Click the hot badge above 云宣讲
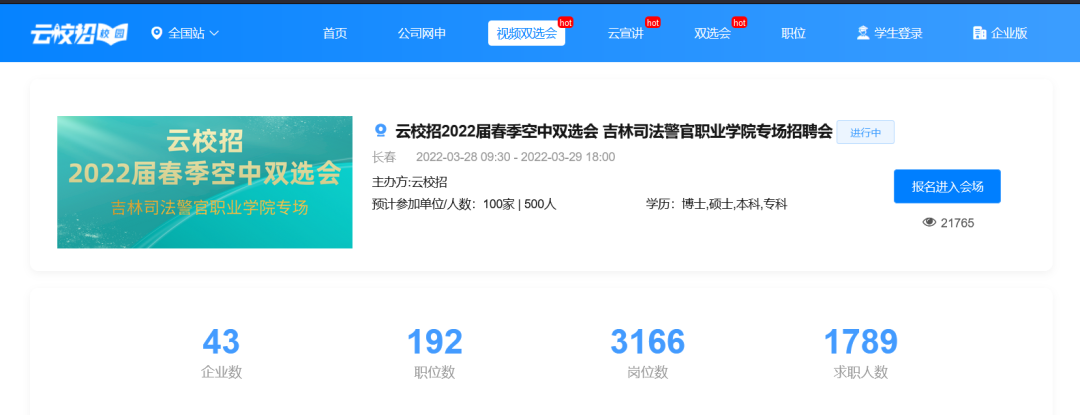 click(x=653, y=22)
